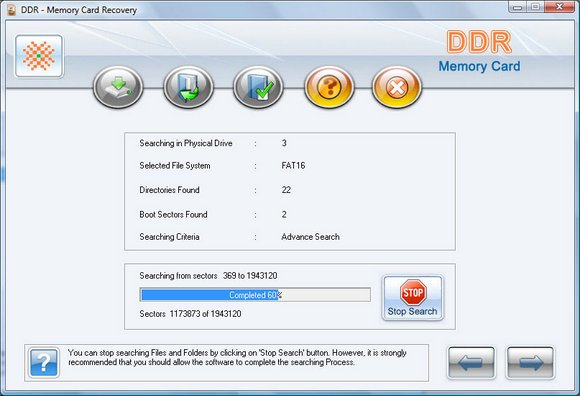Click the 'Advance Search' criteria value

pos(310,237)
